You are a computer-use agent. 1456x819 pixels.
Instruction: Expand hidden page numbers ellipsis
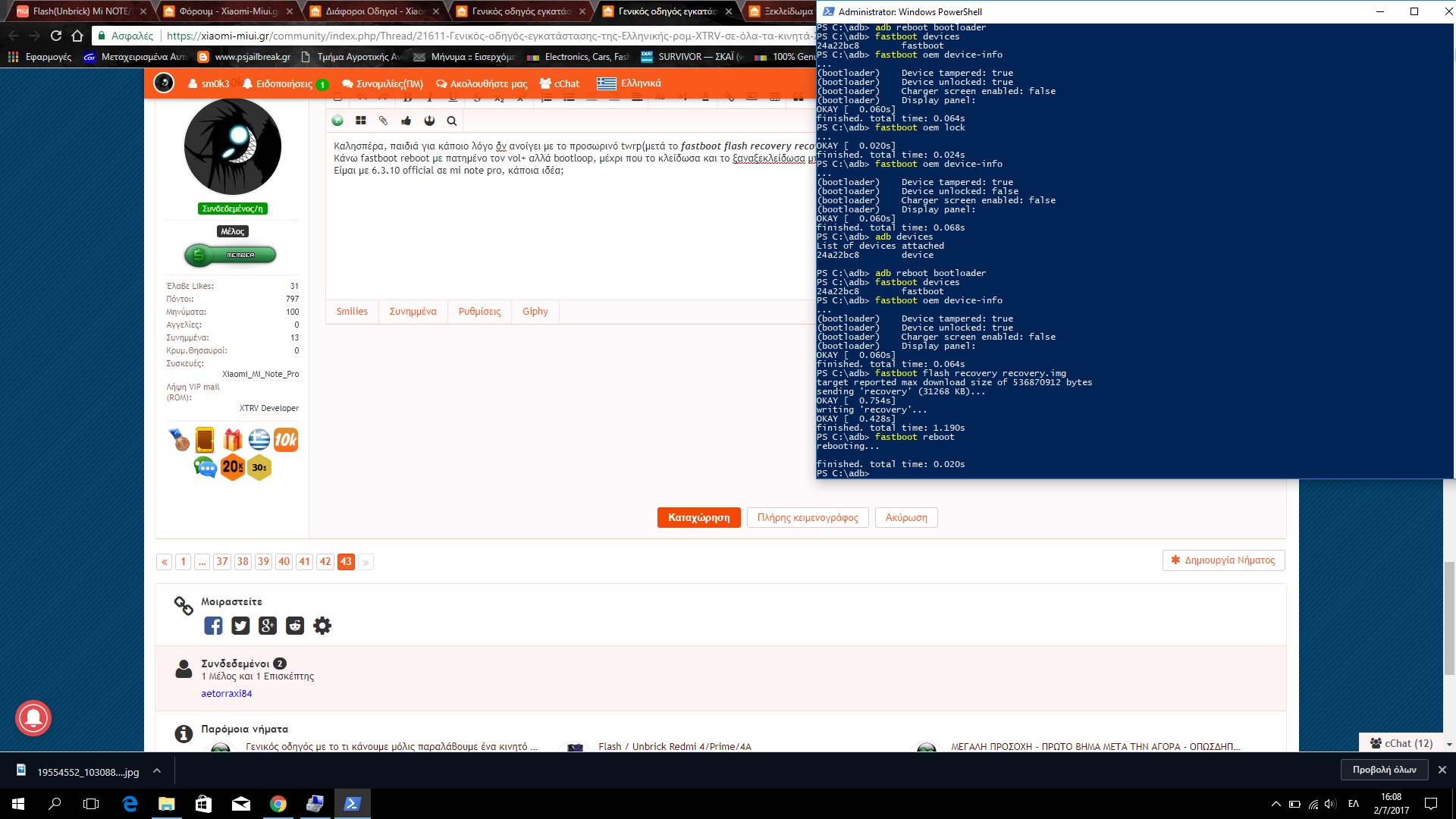point(202,562)
